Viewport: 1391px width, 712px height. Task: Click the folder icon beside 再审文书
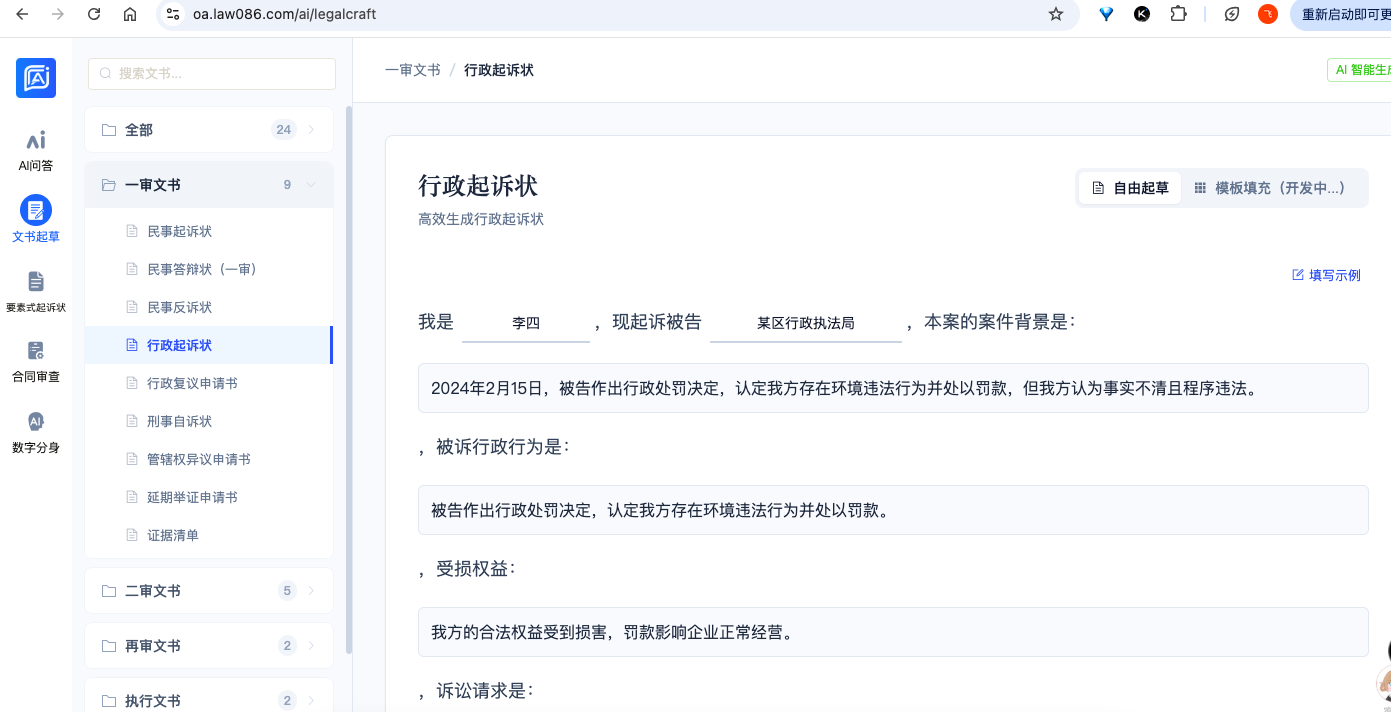tap(109, 646)
